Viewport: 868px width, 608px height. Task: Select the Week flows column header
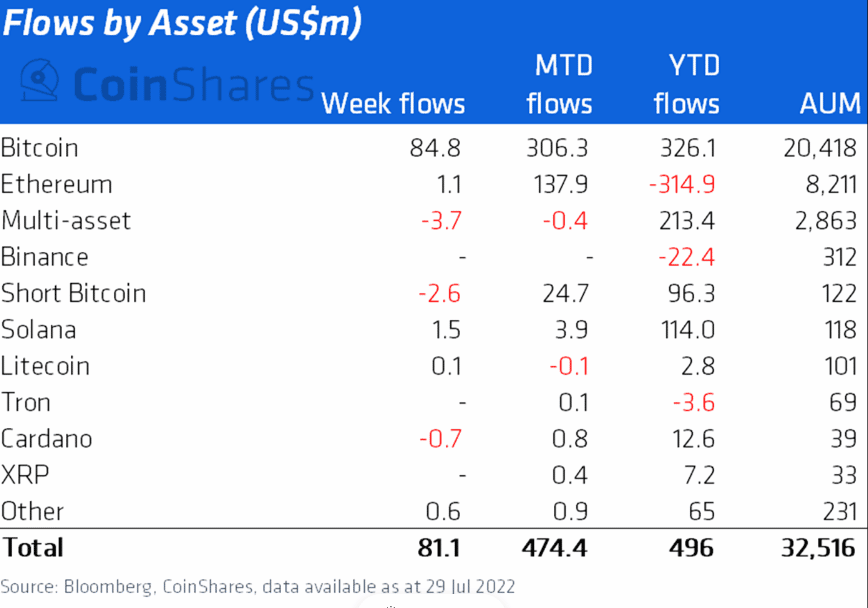click(x=393, y=103)
